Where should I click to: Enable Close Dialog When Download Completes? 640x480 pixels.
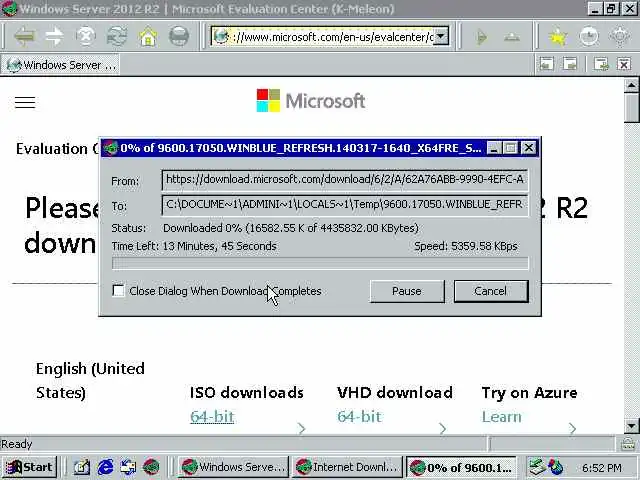(x=118, y=291)
